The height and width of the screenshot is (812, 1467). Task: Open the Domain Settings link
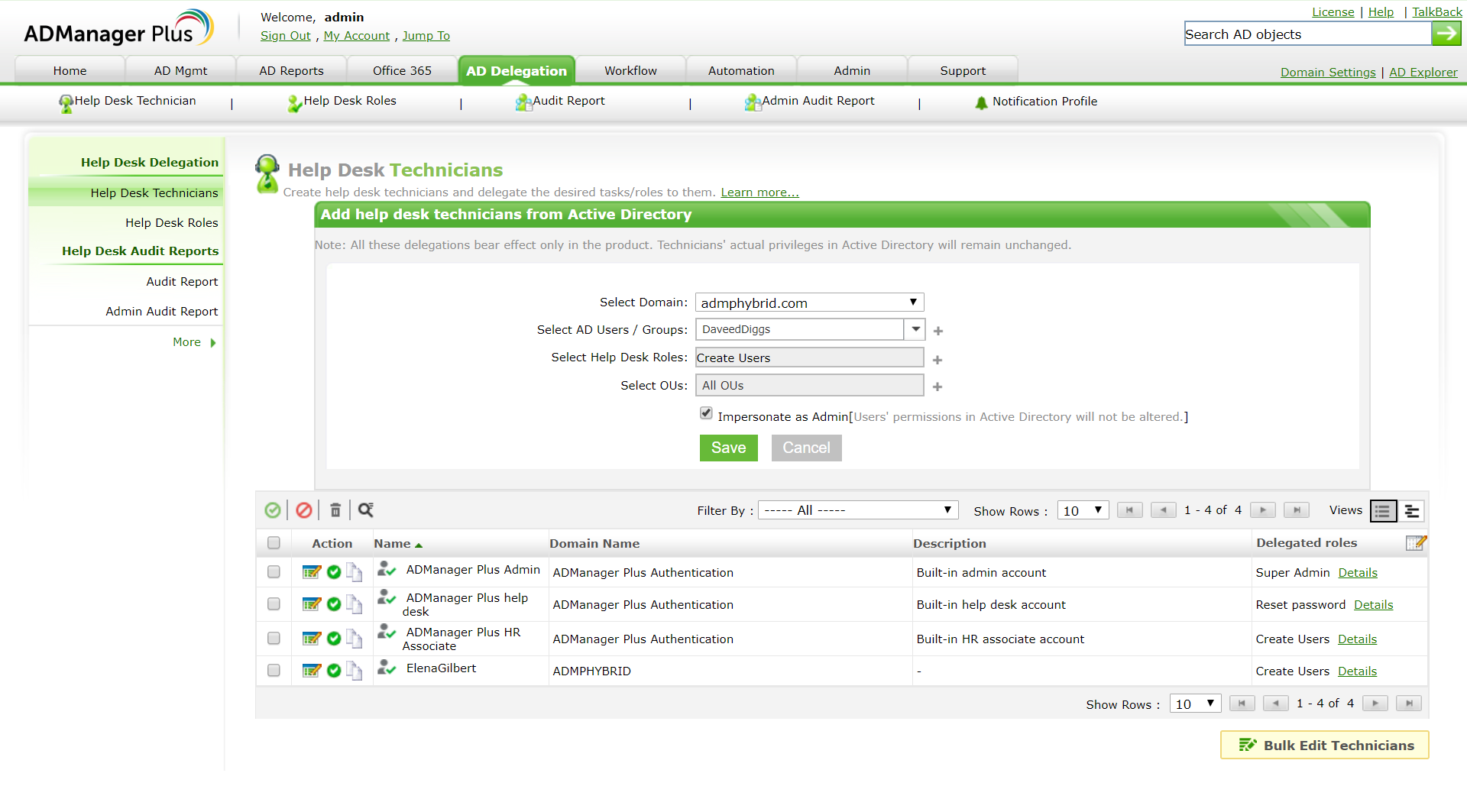coord(1328,73)
